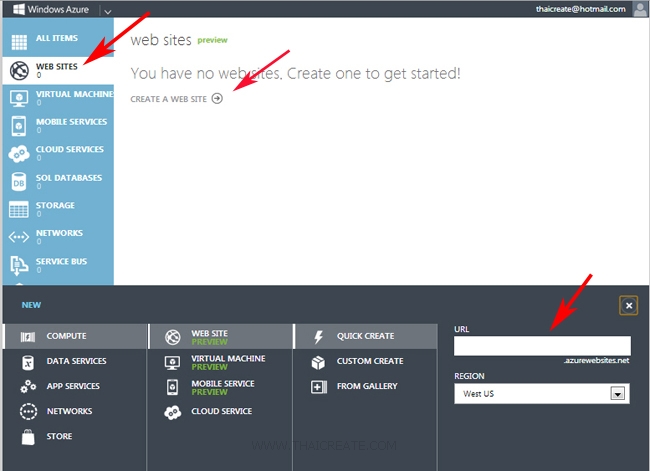The width and height of the screenshot is (650, 471).
Task: Open the Storage table icon in sidebar
Action: pos(19,209)
